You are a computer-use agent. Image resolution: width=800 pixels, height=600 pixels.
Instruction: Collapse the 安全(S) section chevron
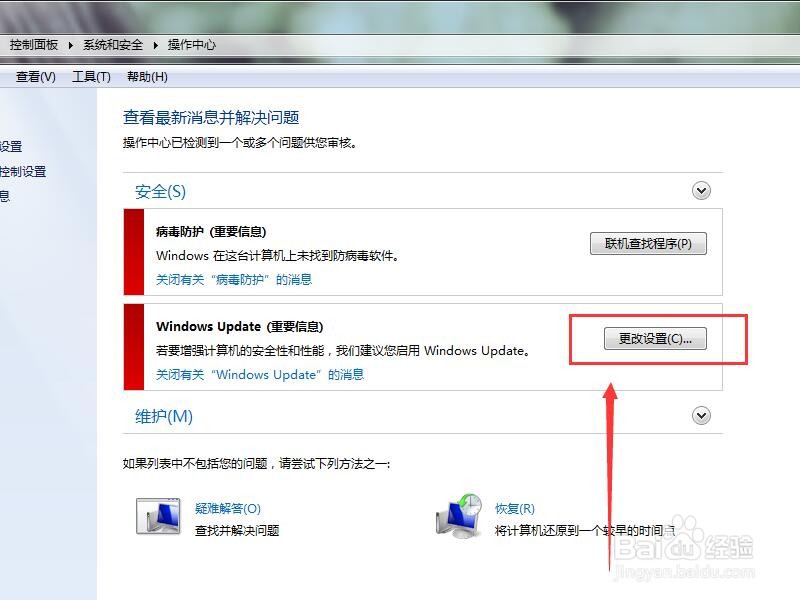coord(701,191)
